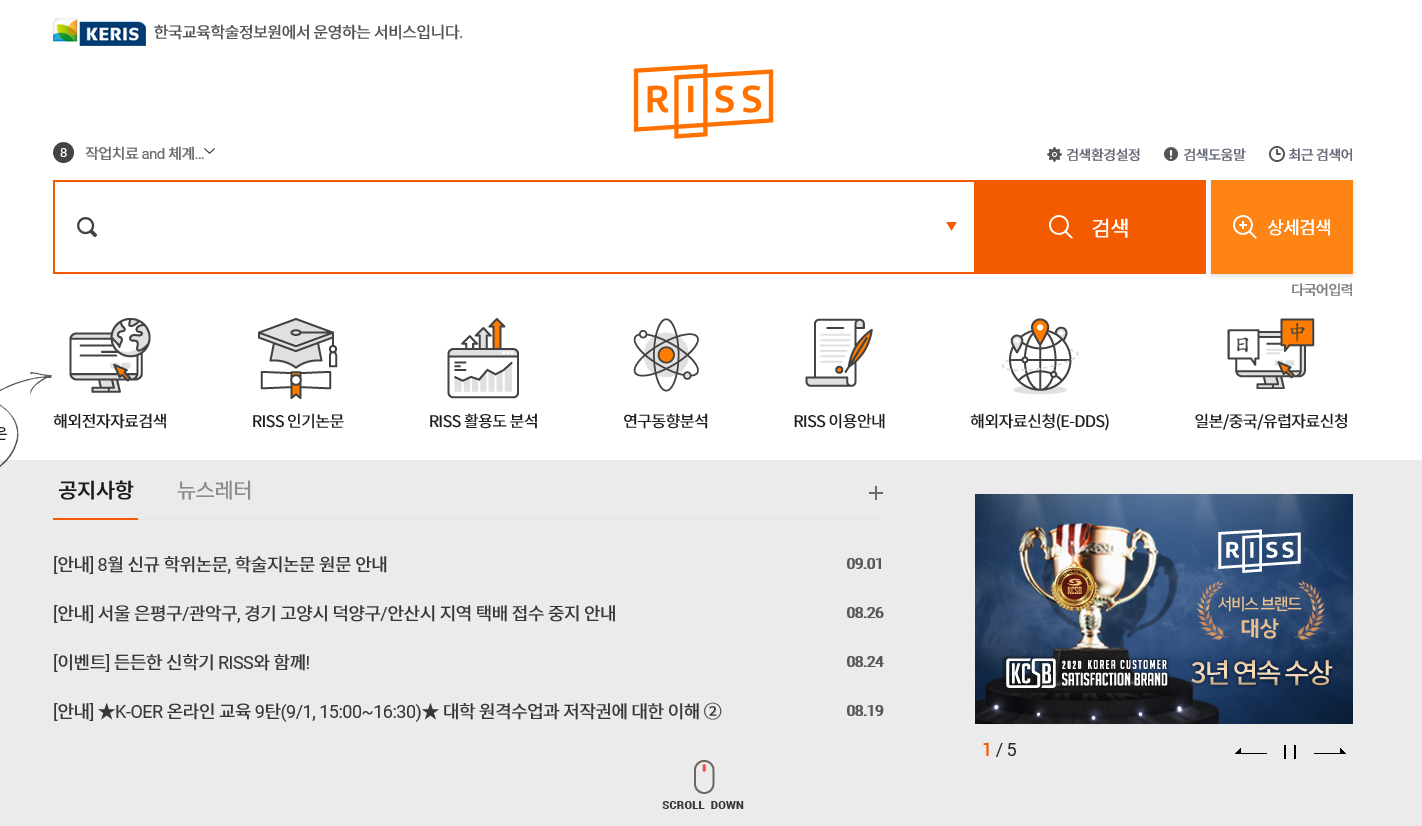Expand recent search '작업치료 and 체계...' chevron
The width and height of the screenshot is (1422, 826).
pos(210,152)
